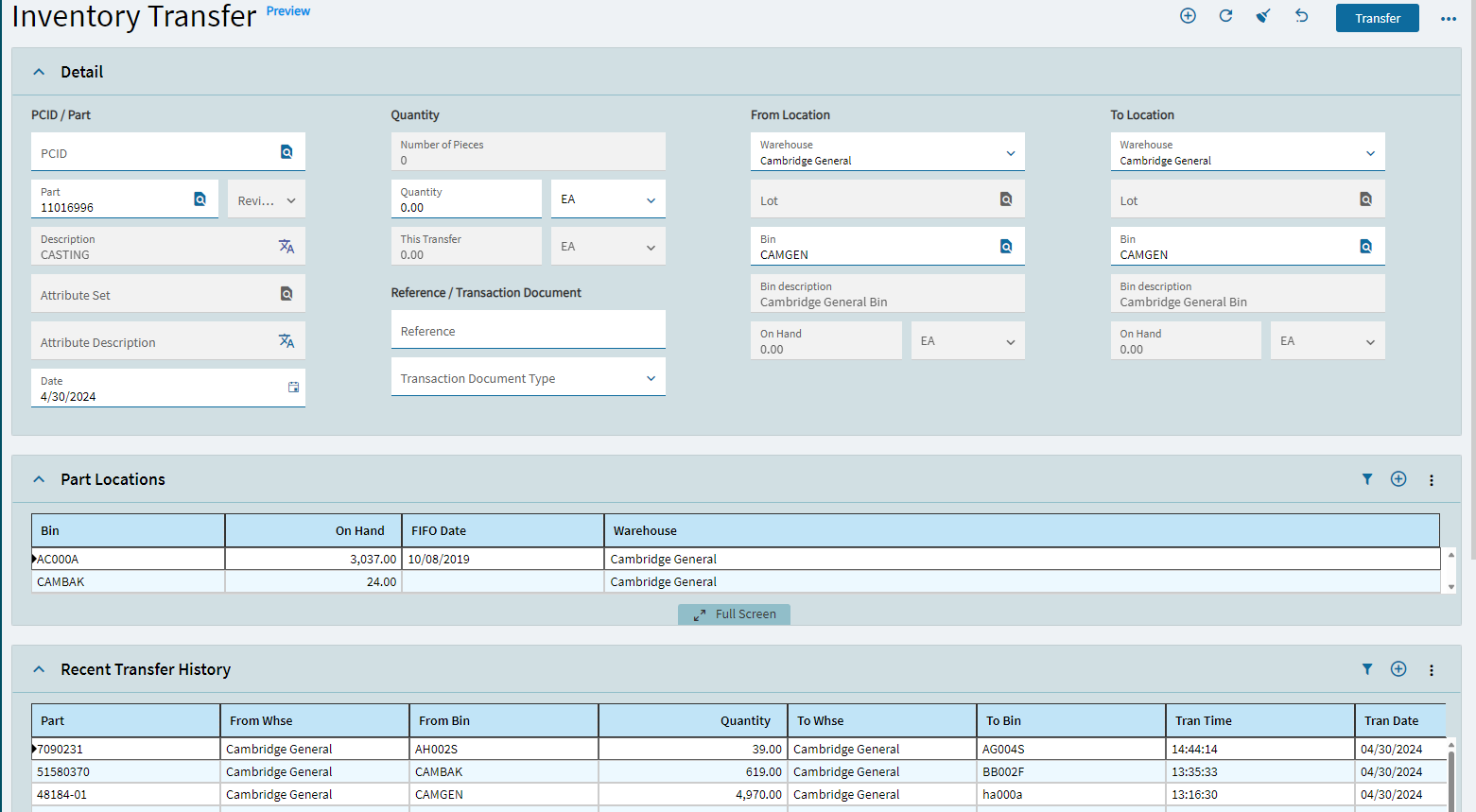The image size is (1476, 812).
Task: Click the Description translate icon
Action: 287,247
